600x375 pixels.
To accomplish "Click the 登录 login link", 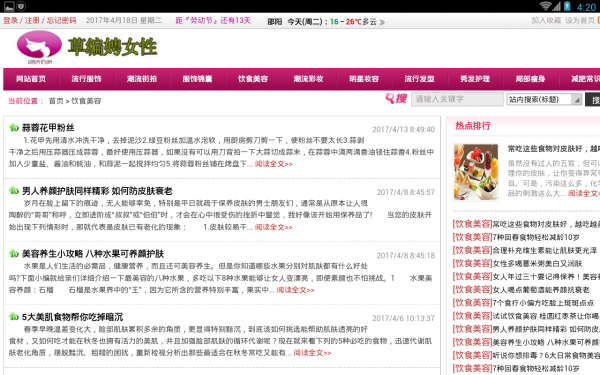I will tap(11, 21).
